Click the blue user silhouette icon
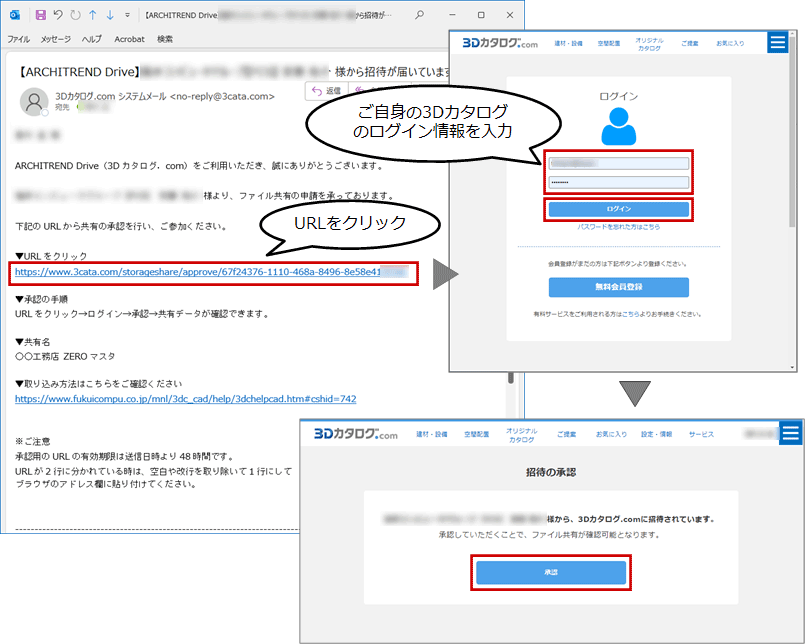Viewport: 805px width, 644px height. [x=619, y=126]
